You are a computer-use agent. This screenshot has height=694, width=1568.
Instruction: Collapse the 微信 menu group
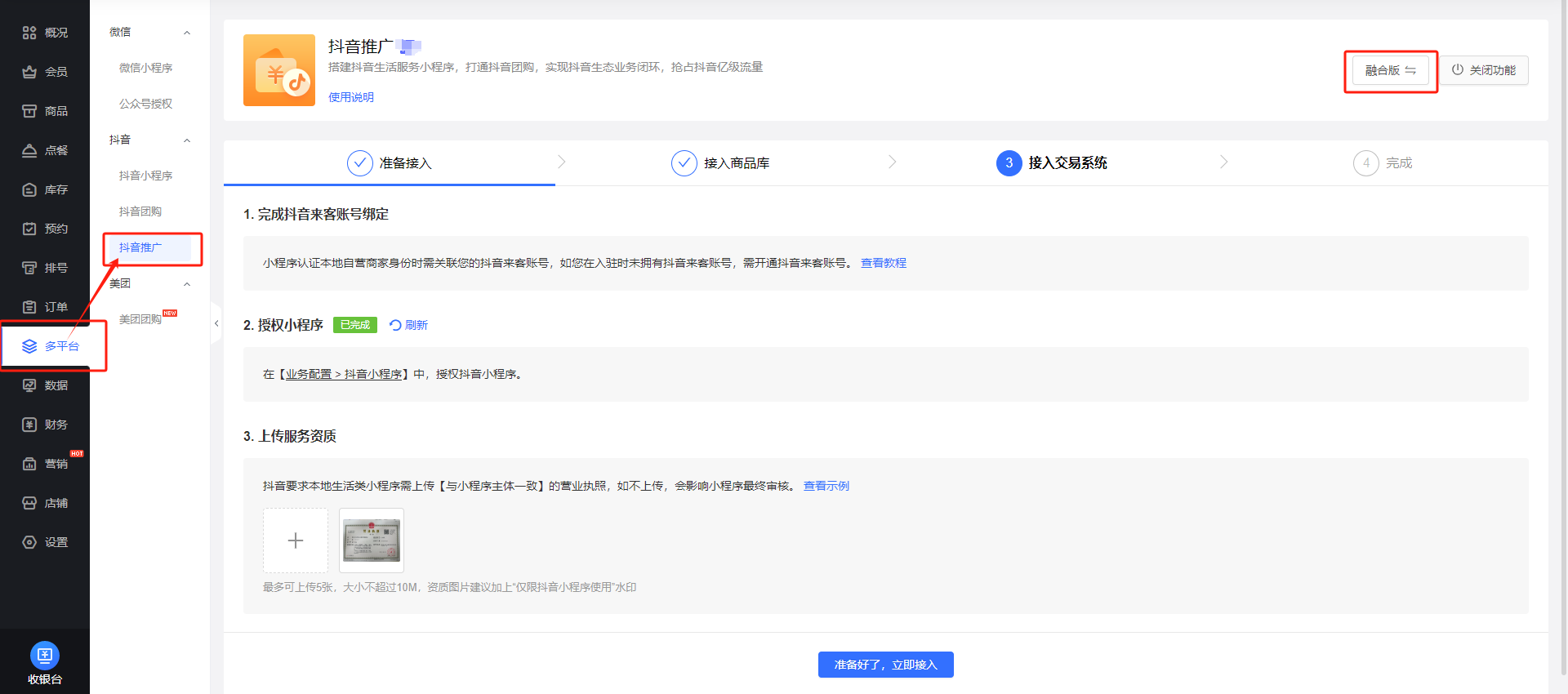187,33
